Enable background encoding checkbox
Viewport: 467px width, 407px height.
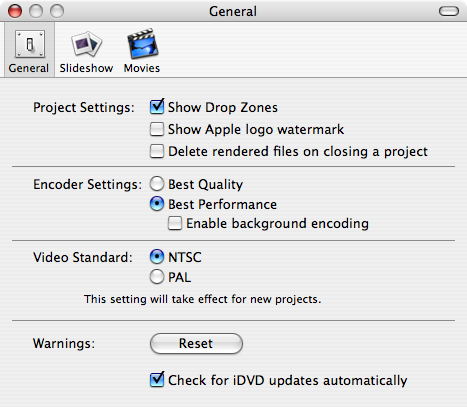click(175, 223)
